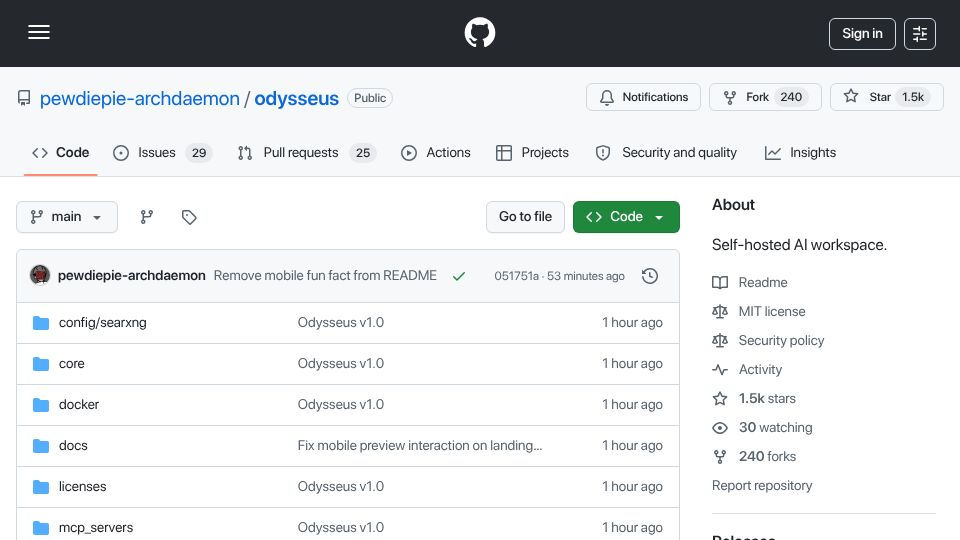Open Odysseus v1.0 commit in docker row
Screen dimensions: 960x540
click(x=340, y=405)
